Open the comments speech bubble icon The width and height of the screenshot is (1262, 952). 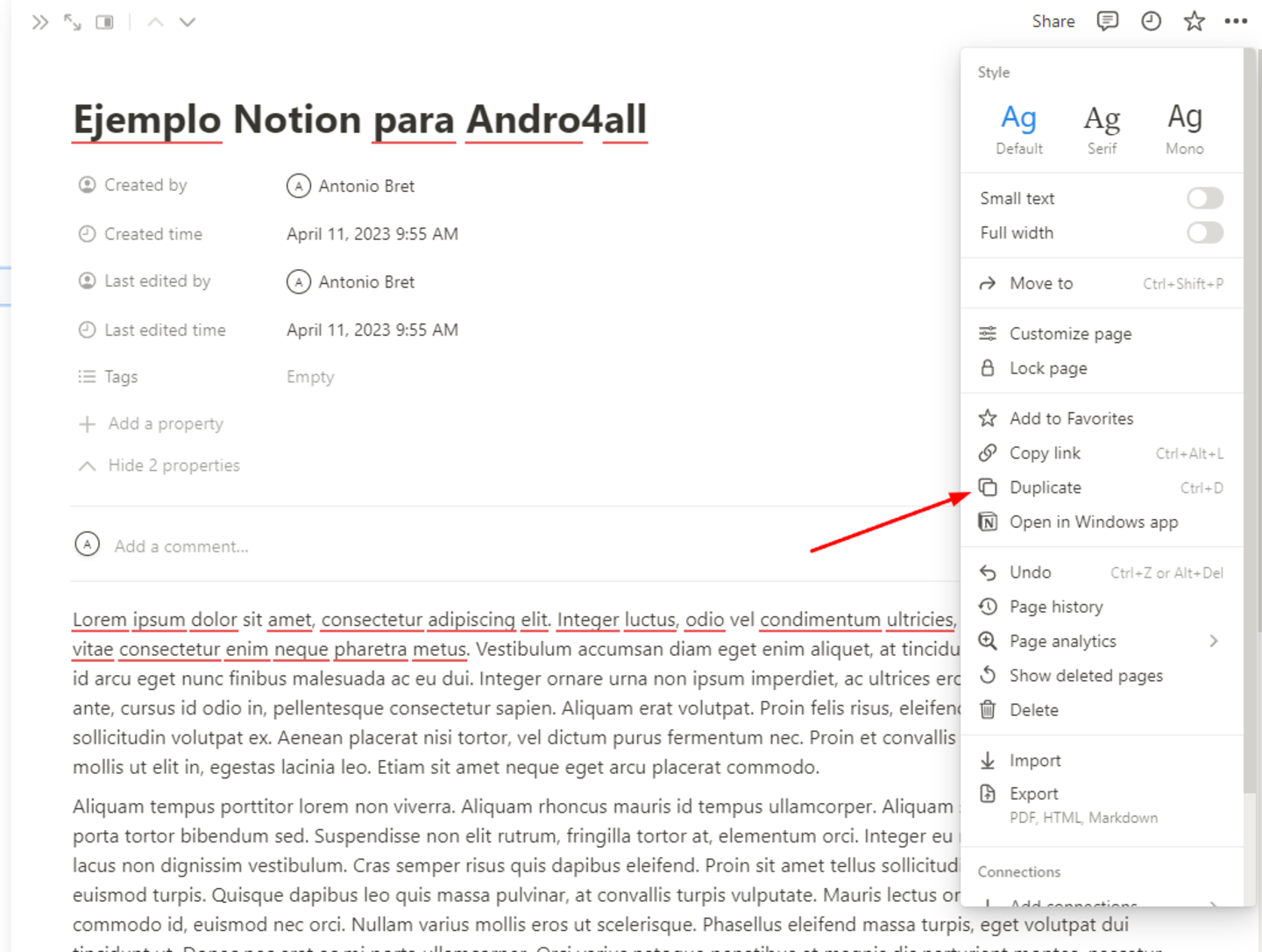[1108, 21]
